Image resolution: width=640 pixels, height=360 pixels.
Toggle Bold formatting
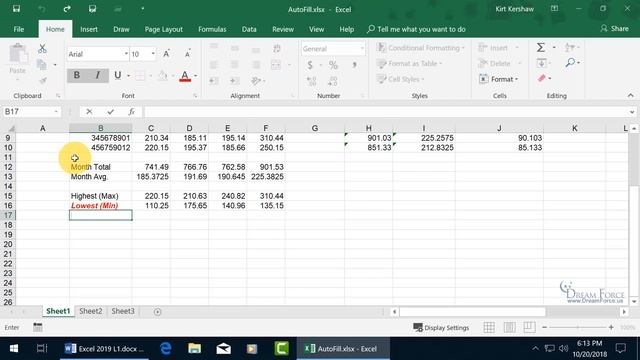coord(77,76)
